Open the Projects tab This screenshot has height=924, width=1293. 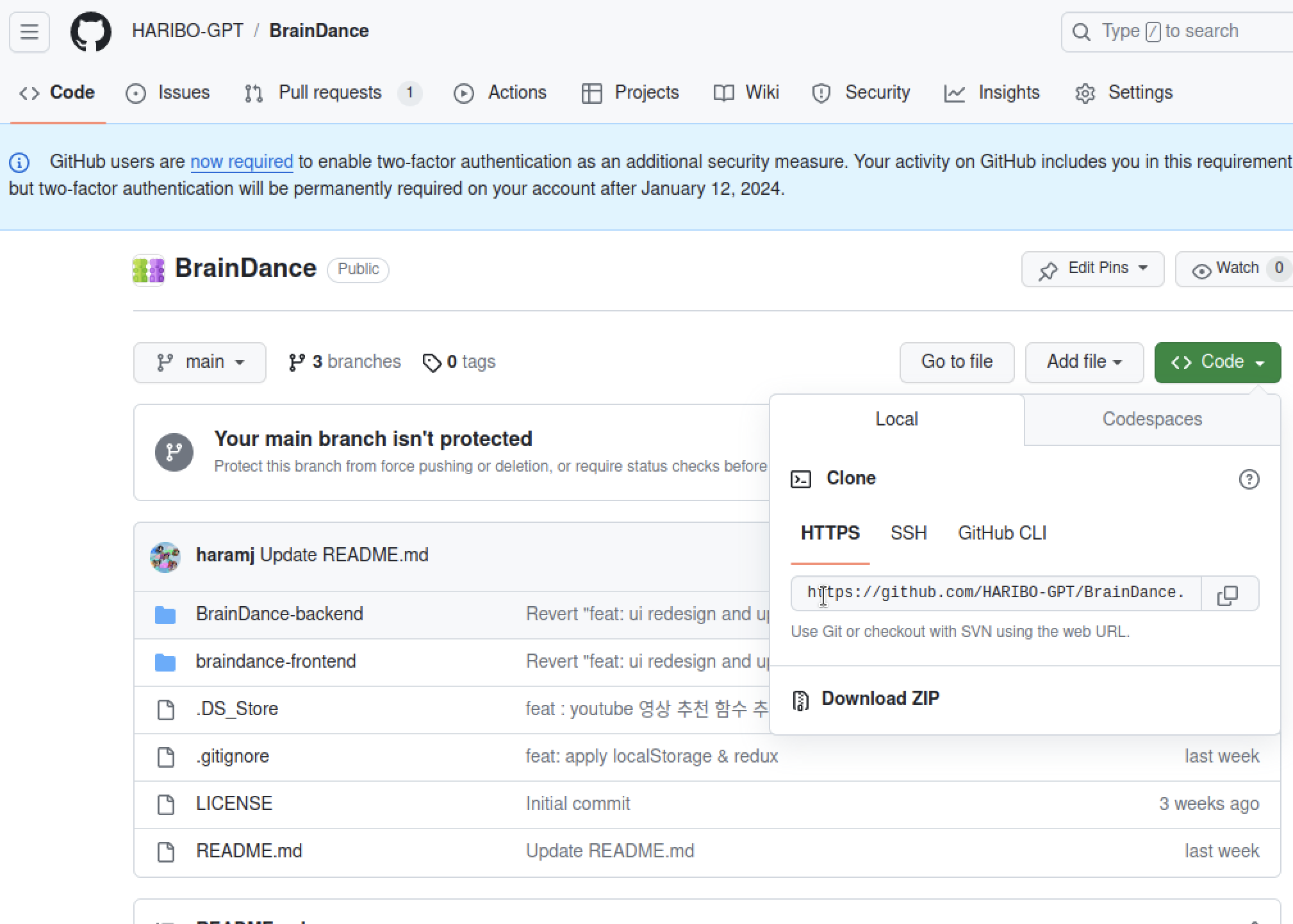[630, 93]
